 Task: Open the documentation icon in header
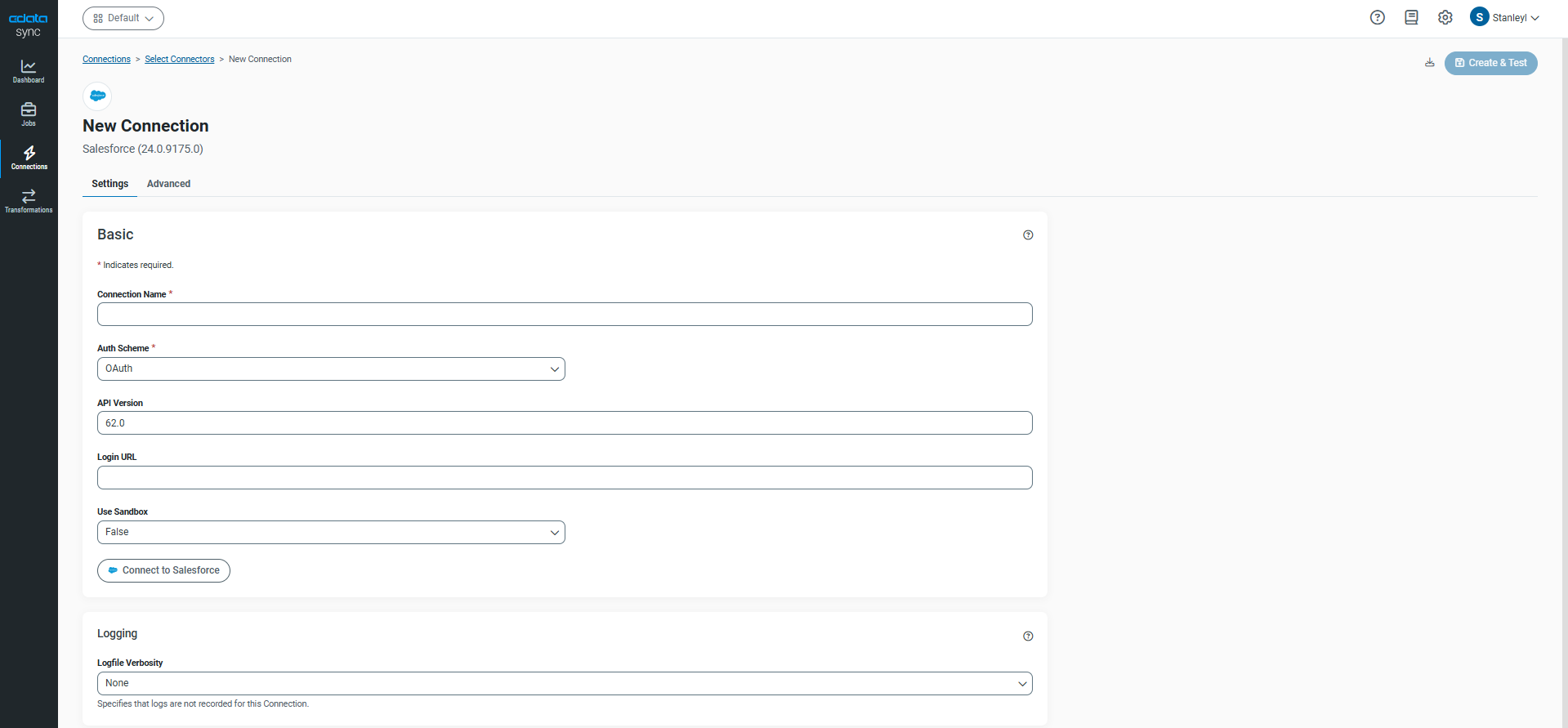[x=1411, y=18]
